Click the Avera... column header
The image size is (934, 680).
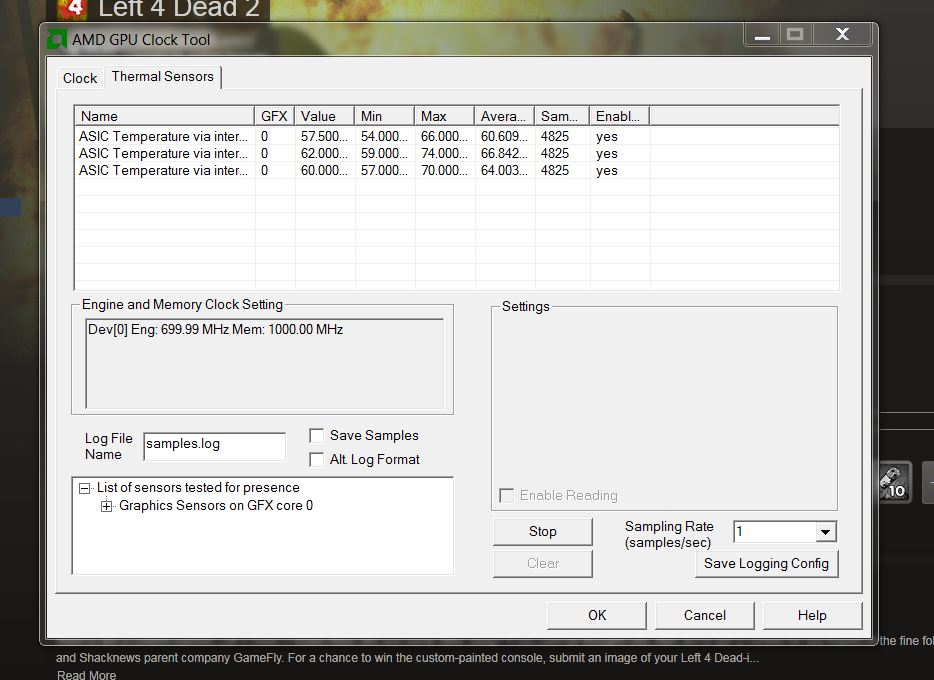point(505,116)
